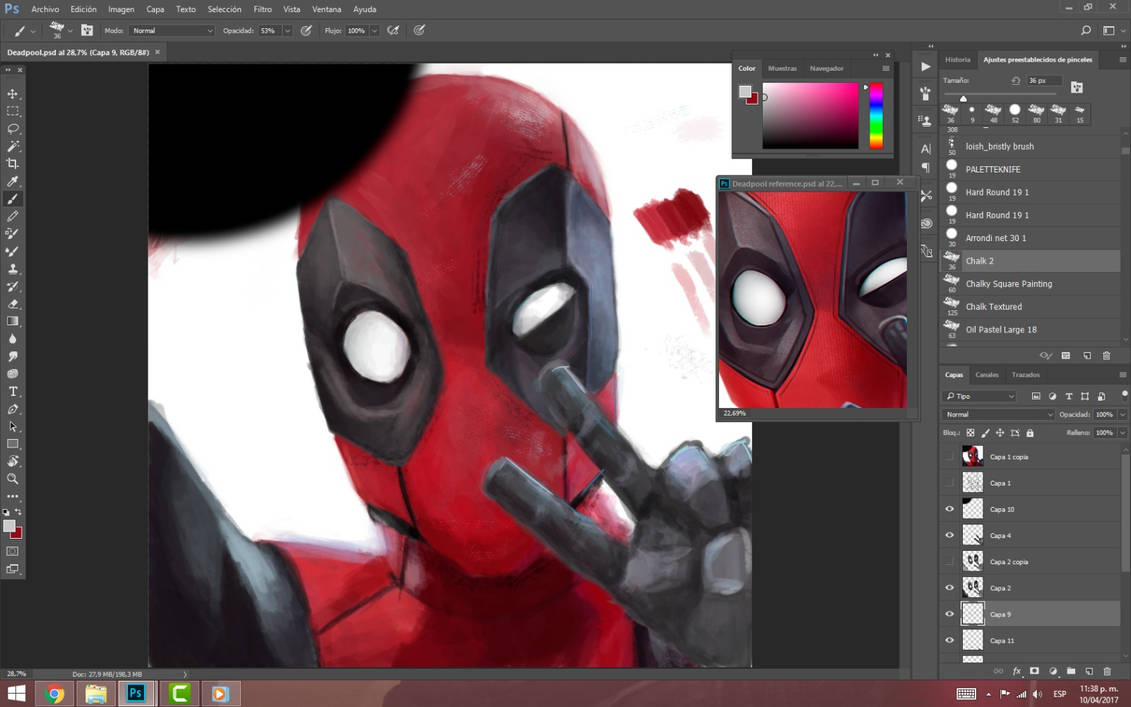Select the Brush tool in toolbox
This screenshot has width=1131, height=707.
pos(12,199)
